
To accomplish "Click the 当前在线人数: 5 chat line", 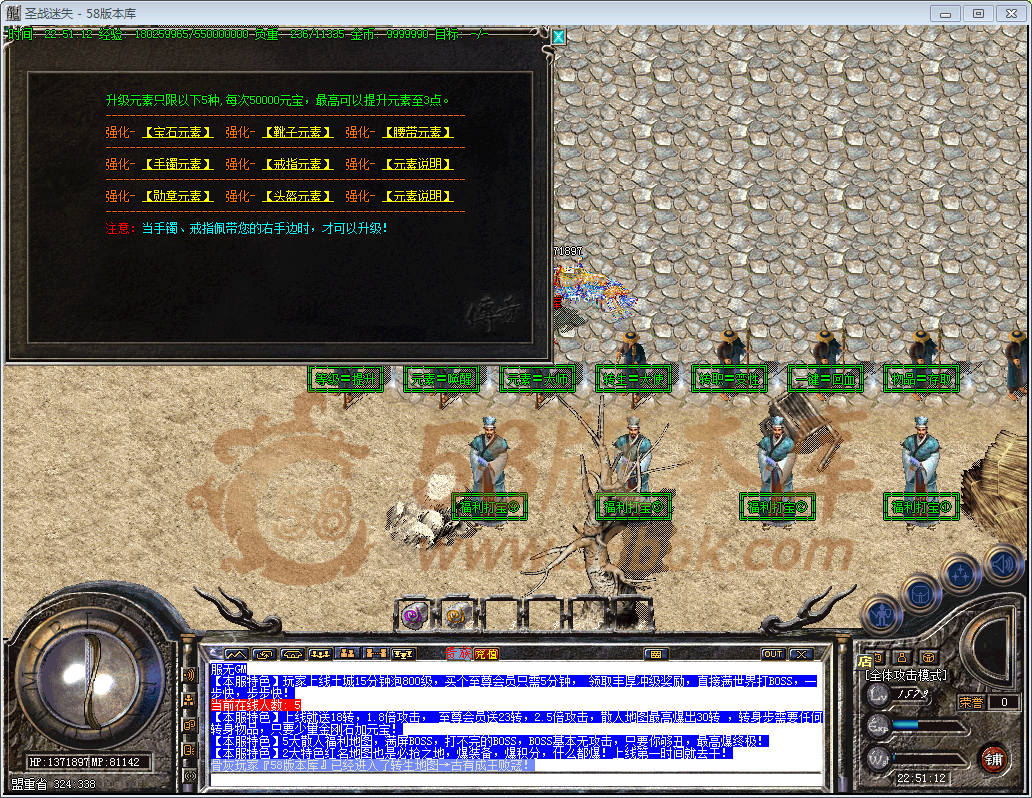I will click(256, 705).
